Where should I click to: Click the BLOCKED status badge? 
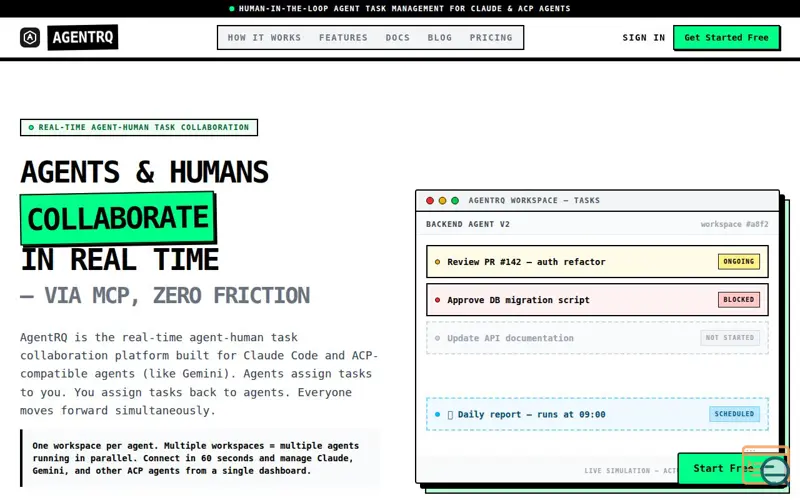click(x=739, y=299)
